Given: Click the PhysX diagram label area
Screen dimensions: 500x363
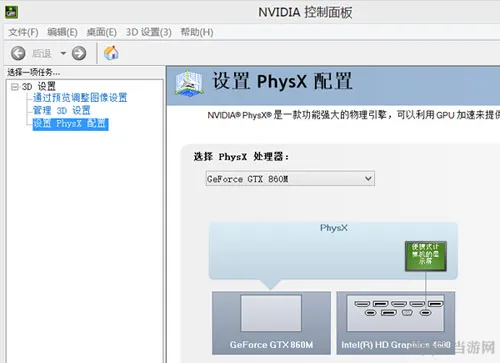Looking at the screenshot, I should point(333,228).
